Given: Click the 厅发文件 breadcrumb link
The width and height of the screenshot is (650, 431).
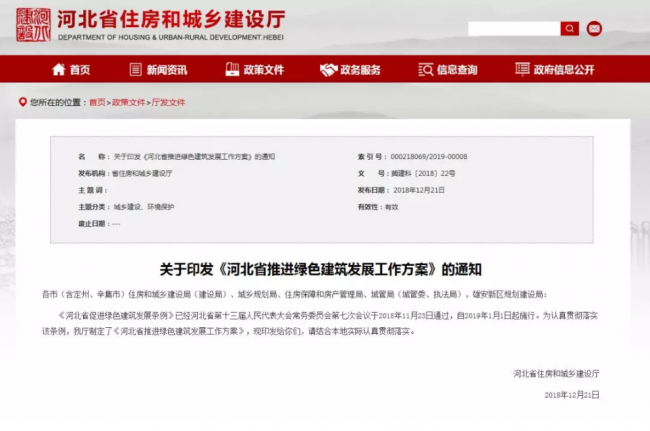Looking at the screenshot, I should point(167,102).
